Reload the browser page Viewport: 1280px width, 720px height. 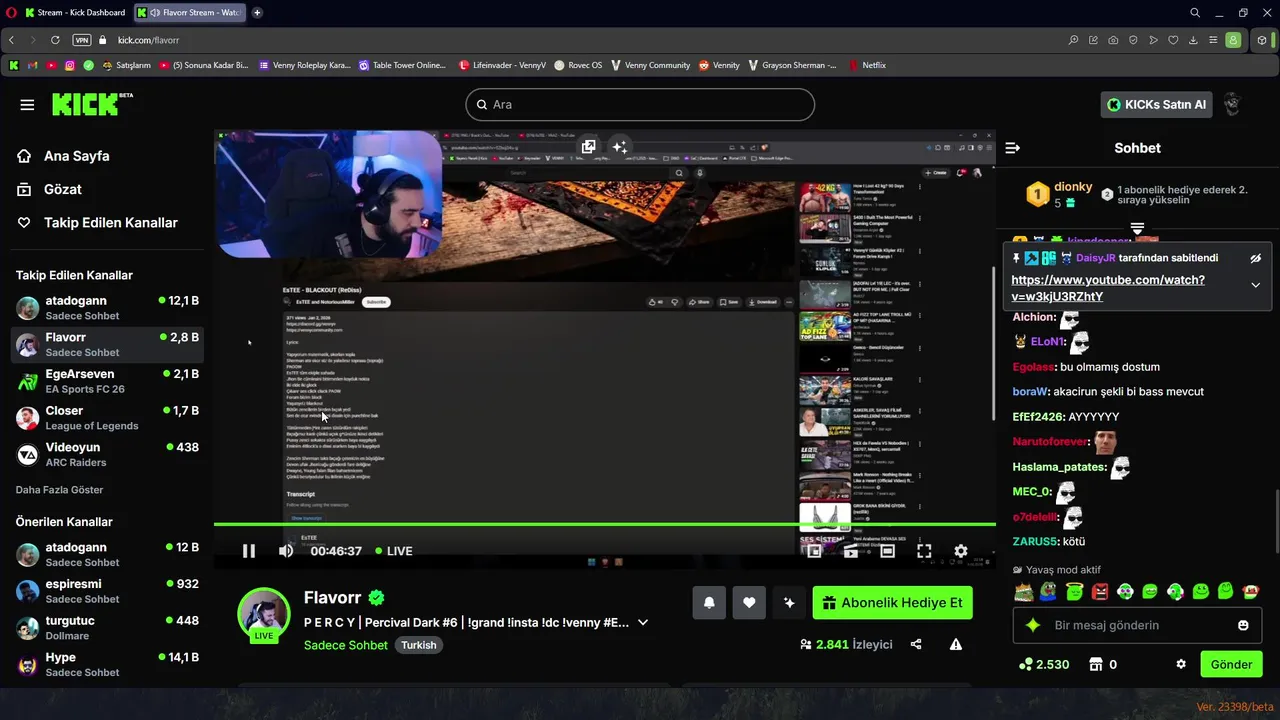(55, 40)
